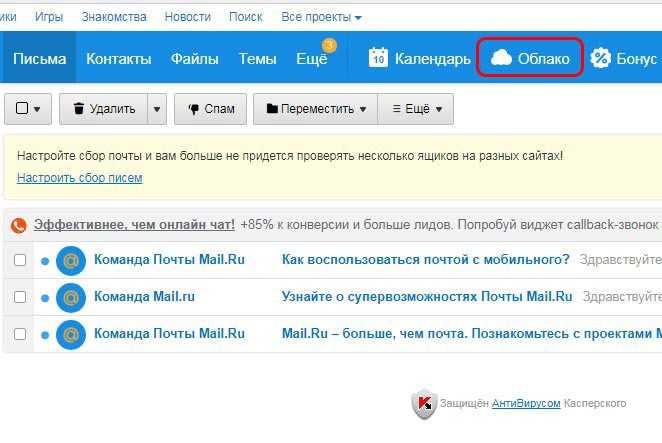
Task: Open the dropdown arrow beside Удалить
Action: 157,109
